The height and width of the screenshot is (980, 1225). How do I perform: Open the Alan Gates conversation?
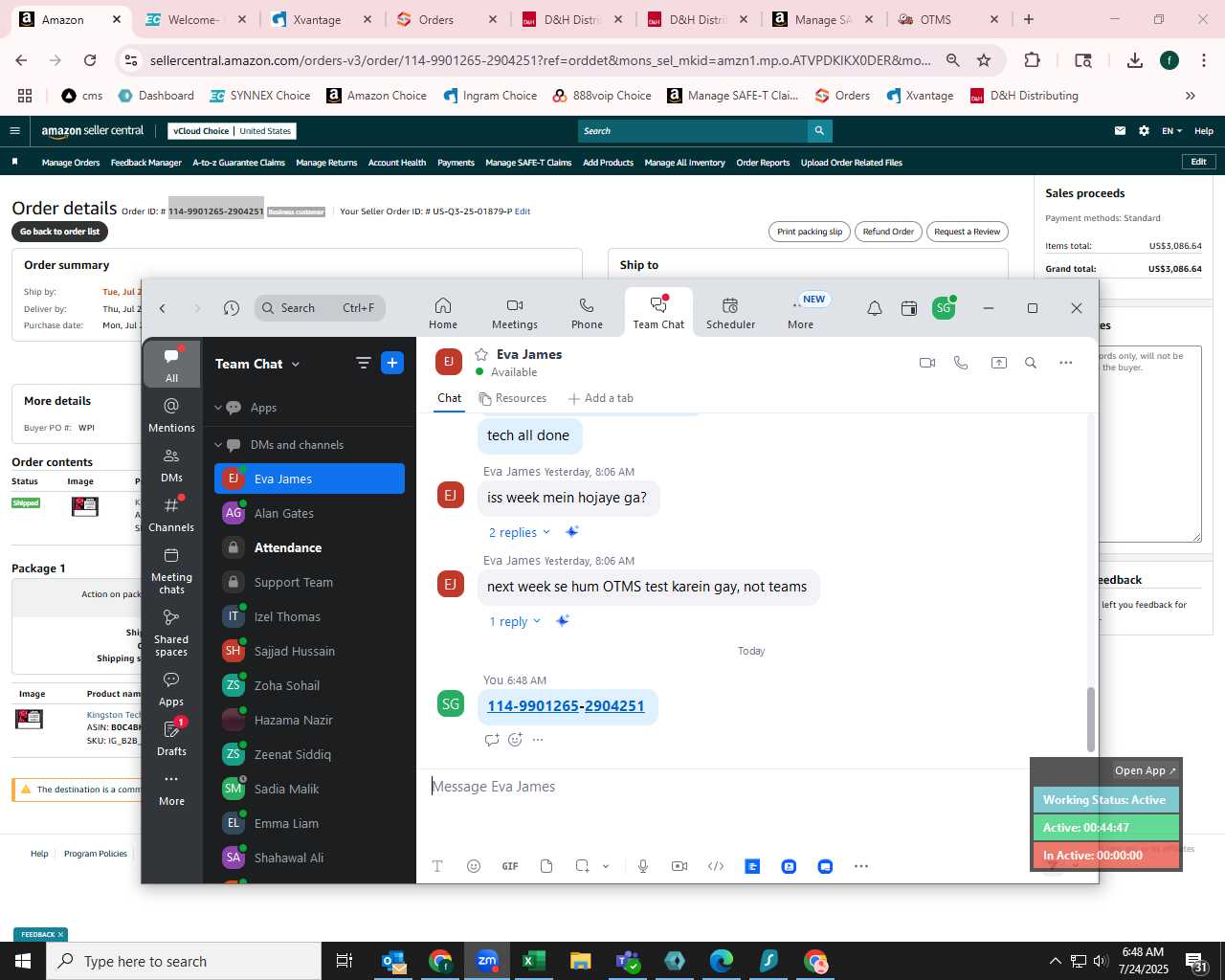point(309,513)
